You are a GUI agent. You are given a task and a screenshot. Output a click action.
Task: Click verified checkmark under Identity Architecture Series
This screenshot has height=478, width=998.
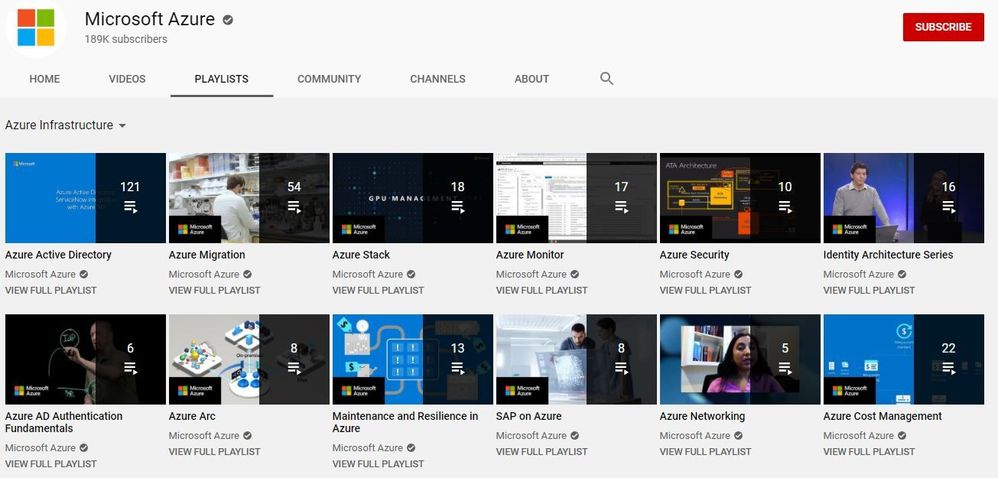[901, 274]
